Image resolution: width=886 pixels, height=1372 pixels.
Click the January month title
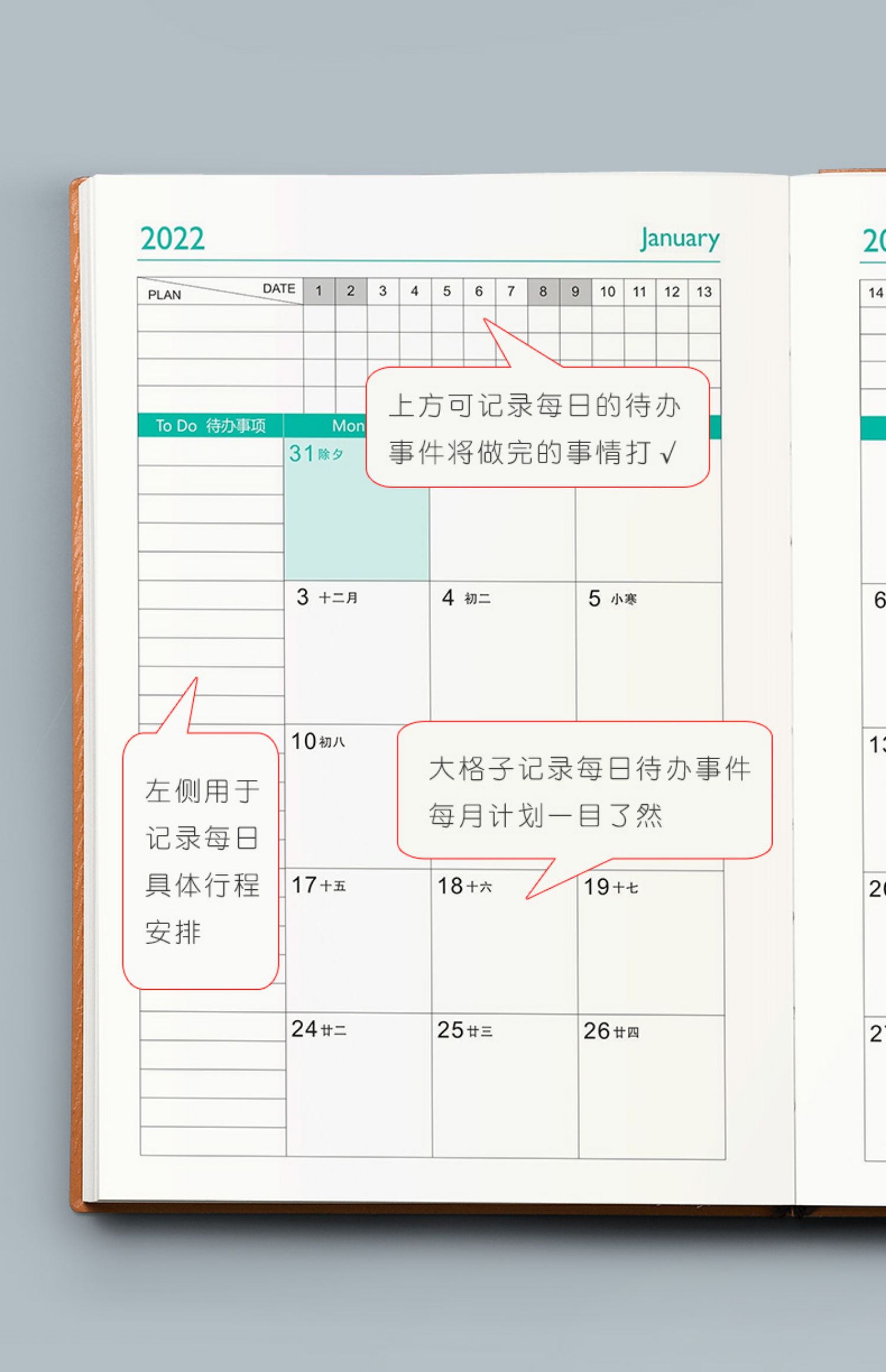(x=680, y=239)
